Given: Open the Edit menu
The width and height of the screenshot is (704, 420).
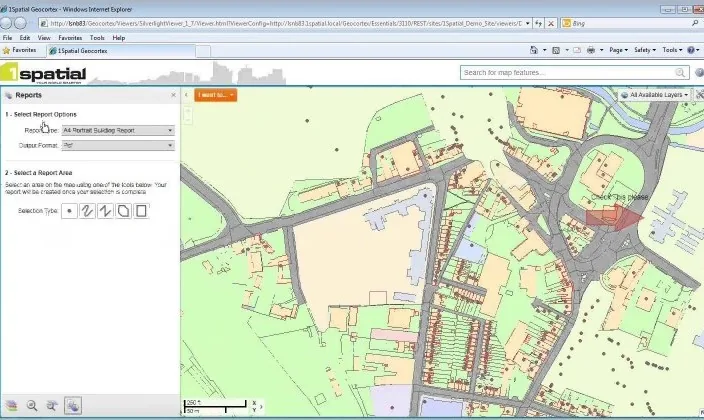Looking at the screenshot, I should coord(25,38).
